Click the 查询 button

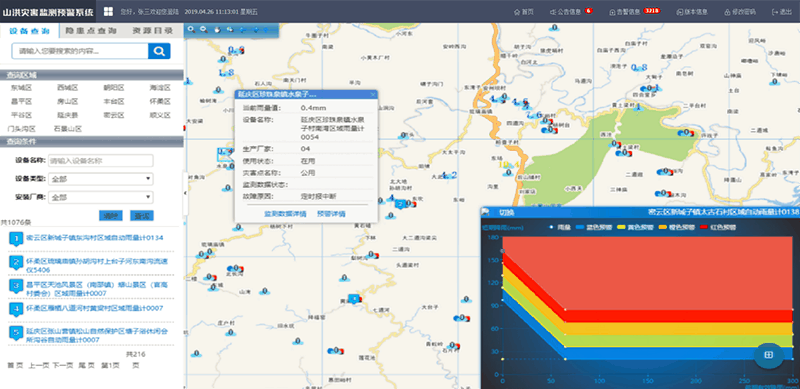pos(142,215)
